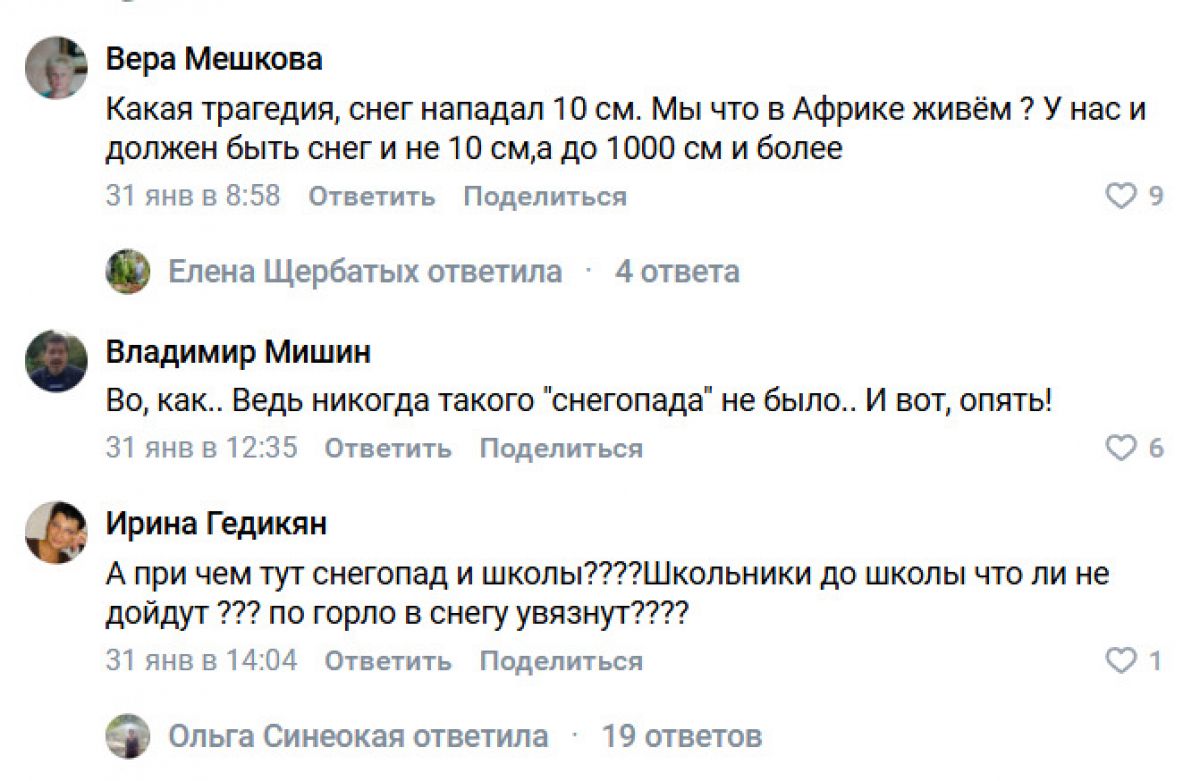The image size is (1200, 781).
Task: Like Ирина Гедикян's comment using heart
Action: 1121,660
